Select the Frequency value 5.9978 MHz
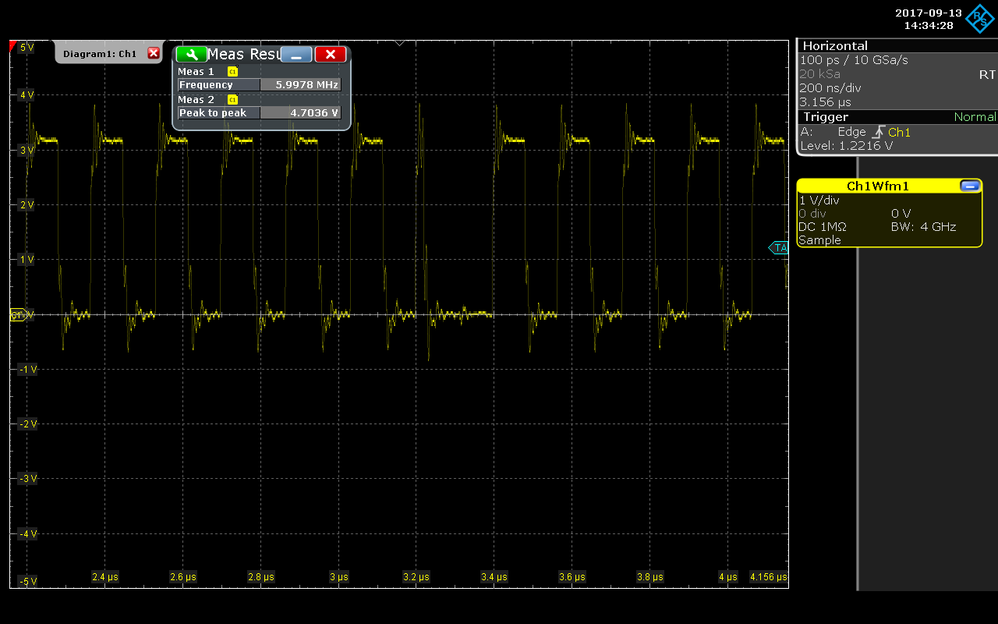The height and width of the screenshot is (624, 998). [300, 85]
